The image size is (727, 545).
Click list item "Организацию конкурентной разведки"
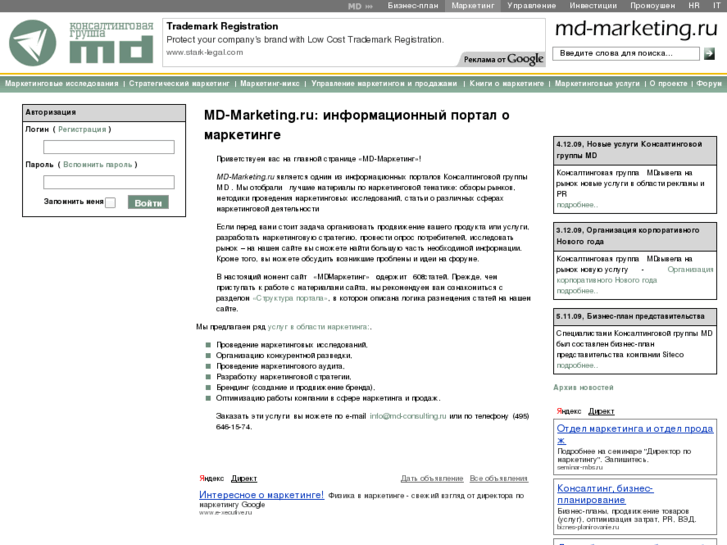(284, 356)
